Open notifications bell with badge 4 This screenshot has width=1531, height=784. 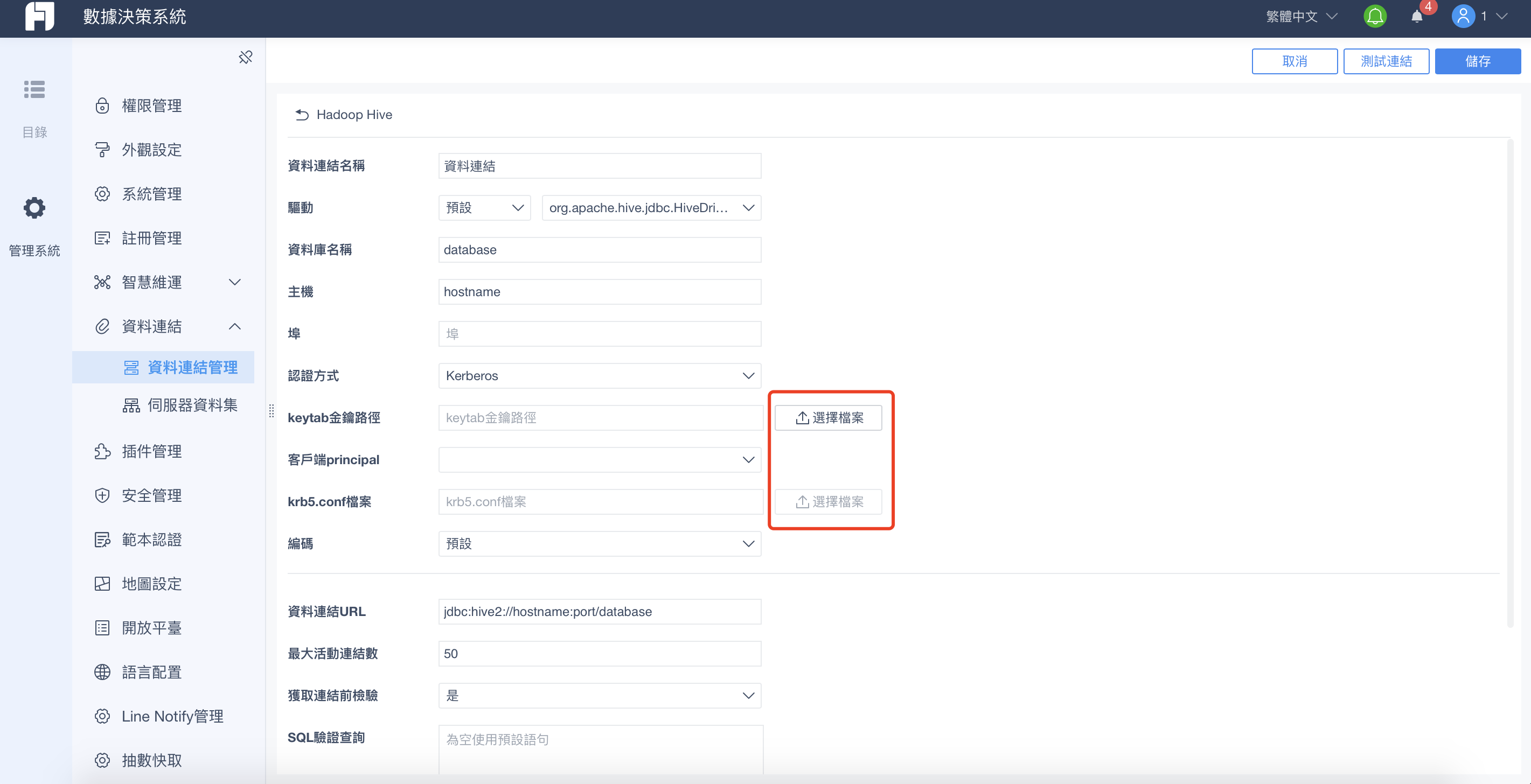[x=1417, y=16]
